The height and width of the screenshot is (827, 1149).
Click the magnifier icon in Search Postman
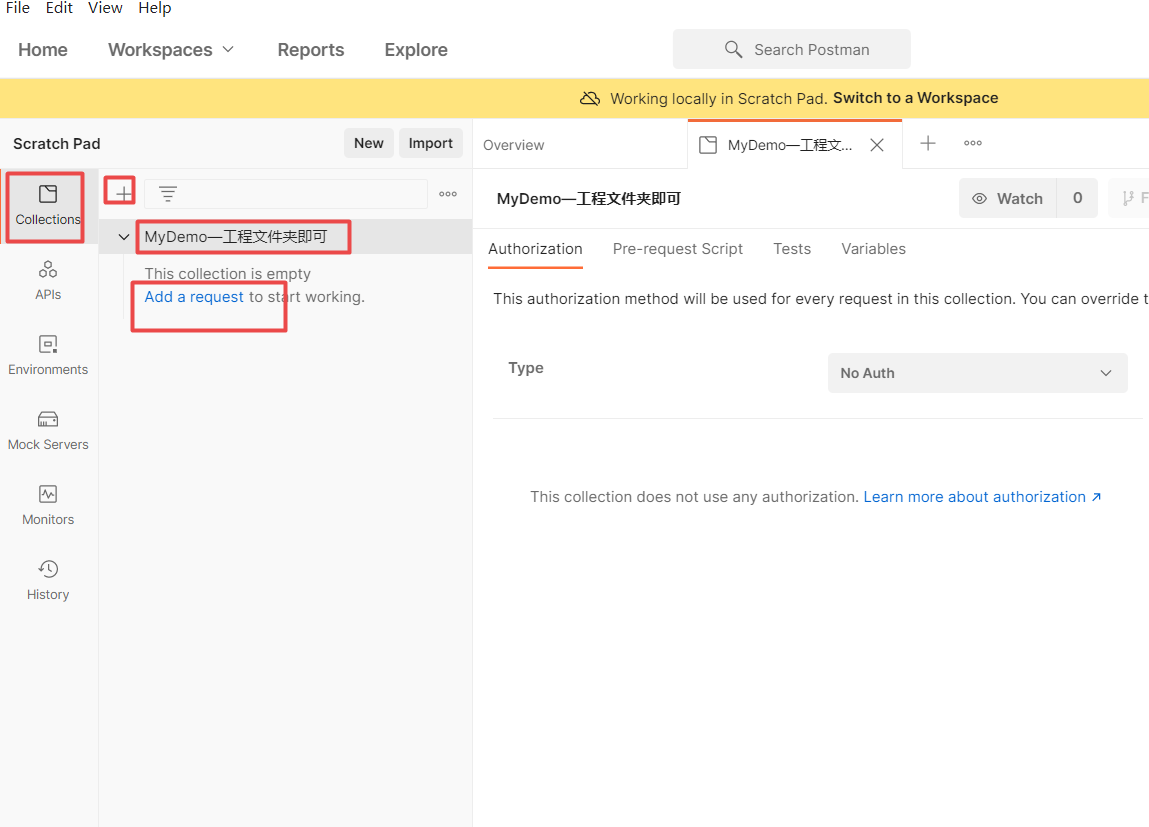[x=733, y=49]
